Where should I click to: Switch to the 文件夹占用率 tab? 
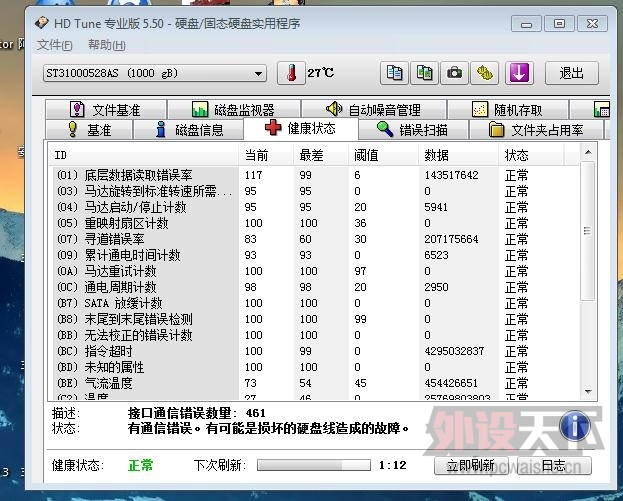[x=536, y=130]
